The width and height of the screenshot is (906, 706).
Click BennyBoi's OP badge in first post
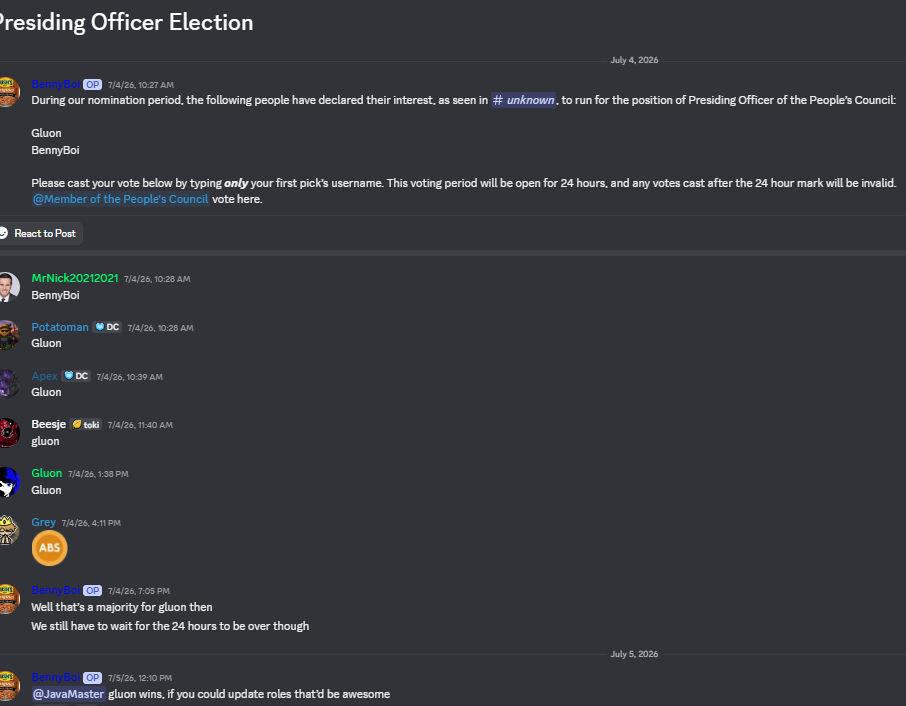(92, 84)
